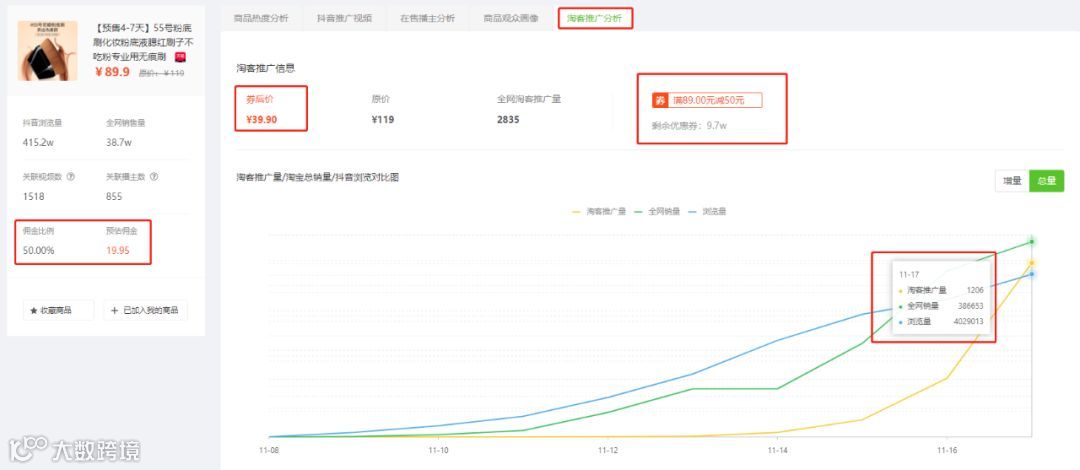Image resolution: width=1080 pixels, height=470 pixels.
Task: Click the 11-10 label on the chart axis
Action: pos(437,450)
